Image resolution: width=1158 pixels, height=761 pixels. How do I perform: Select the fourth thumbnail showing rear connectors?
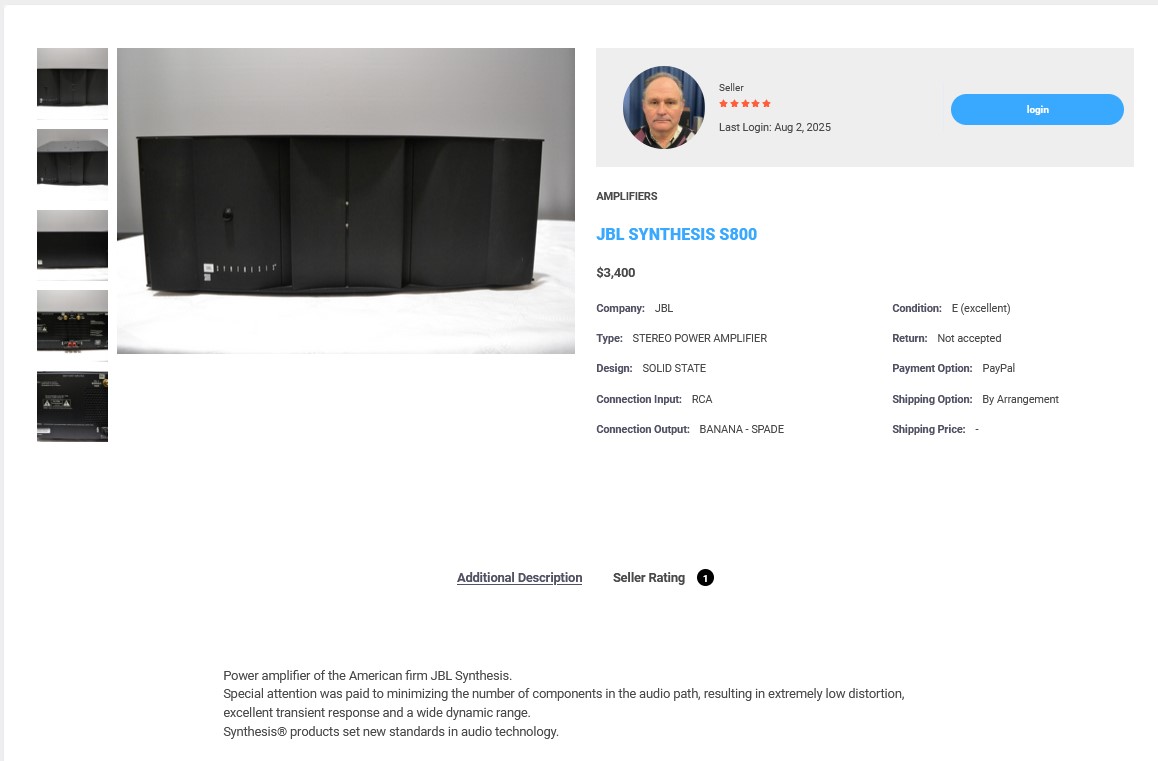(x=72, y=326)
